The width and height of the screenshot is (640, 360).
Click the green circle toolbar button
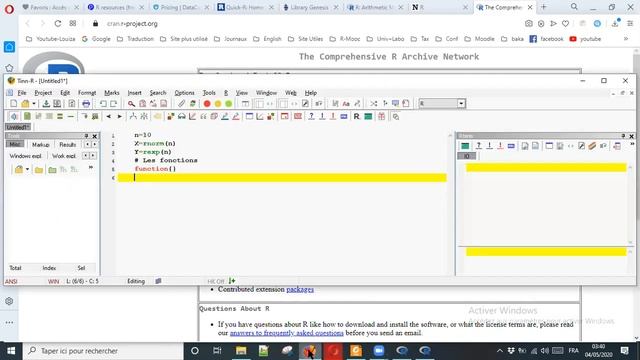pyautogui.click(x=229, y=104)
